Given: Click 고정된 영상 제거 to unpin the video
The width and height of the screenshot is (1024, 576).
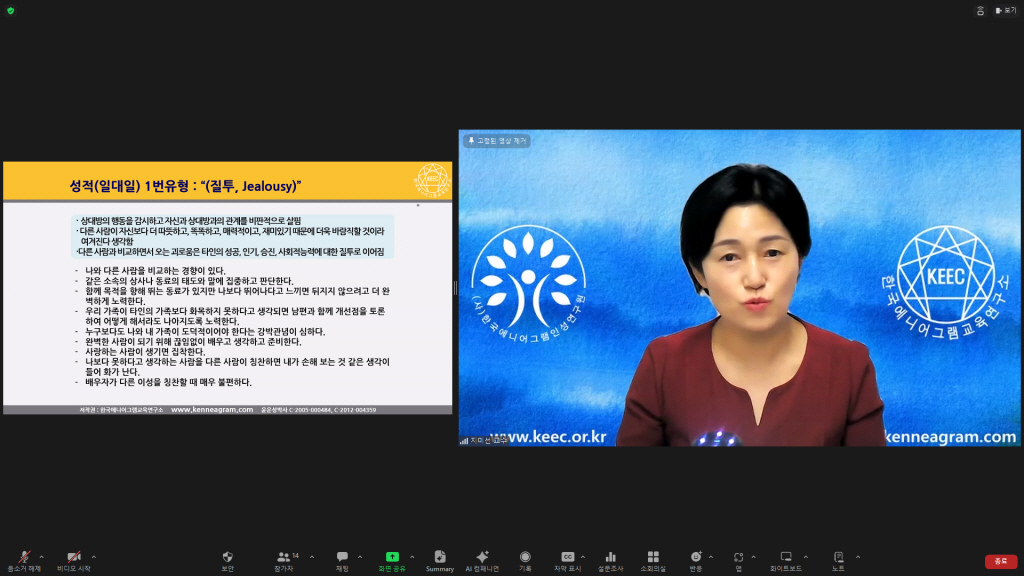Looking at the screenshot, I should click(x=497, y=141).
